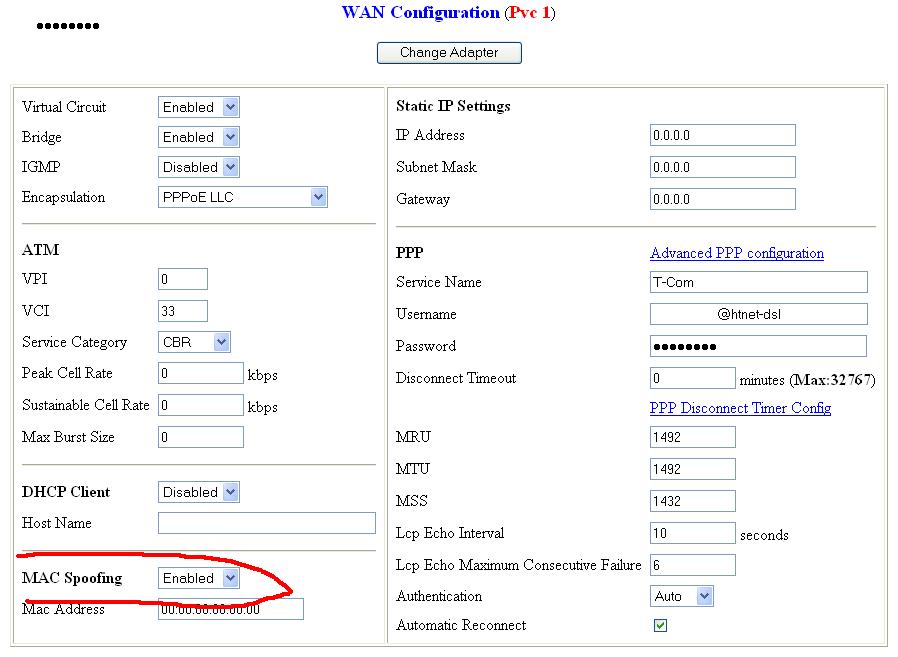The image size is (898, 657).
Task: Click the Static IP Settings heading
Action: coord(453,106)
